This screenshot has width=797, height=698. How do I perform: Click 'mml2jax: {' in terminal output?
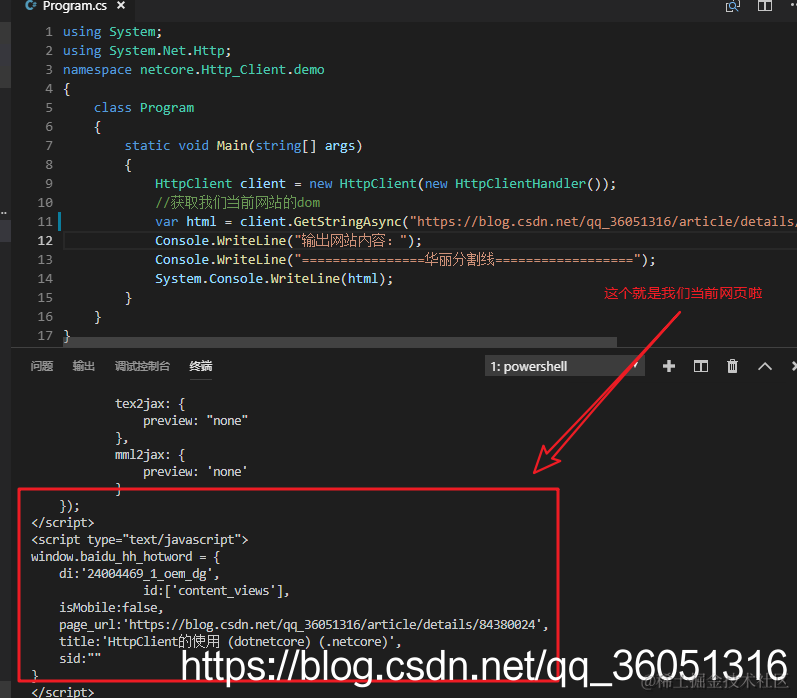pos(150,454)
